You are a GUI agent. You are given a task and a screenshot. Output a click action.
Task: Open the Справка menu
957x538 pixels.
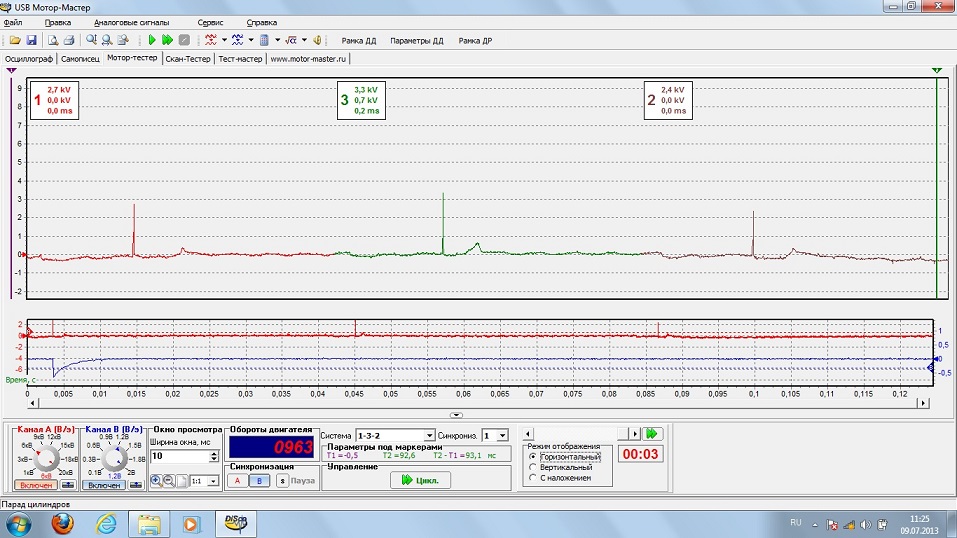(261, 23)
